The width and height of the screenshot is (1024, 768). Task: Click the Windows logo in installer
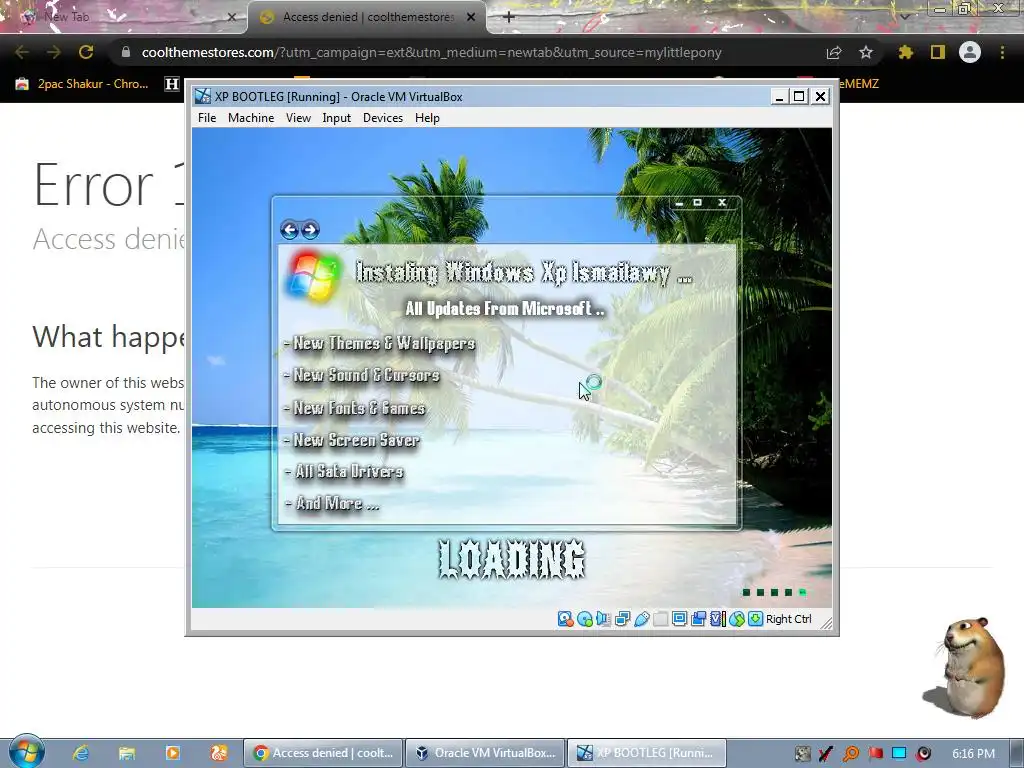(313, 277)
